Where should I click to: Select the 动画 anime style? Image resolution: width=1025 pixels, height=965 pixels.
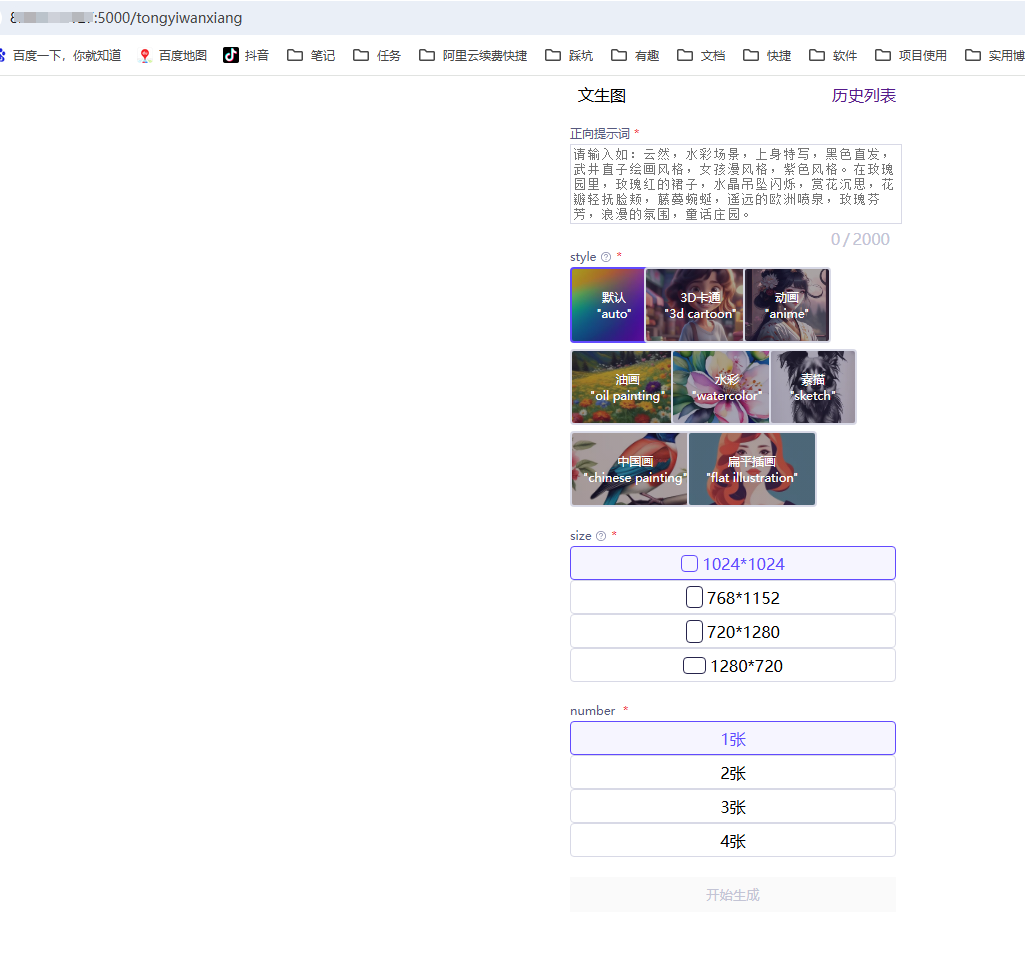pyautogui.click(x=787, y=305)
